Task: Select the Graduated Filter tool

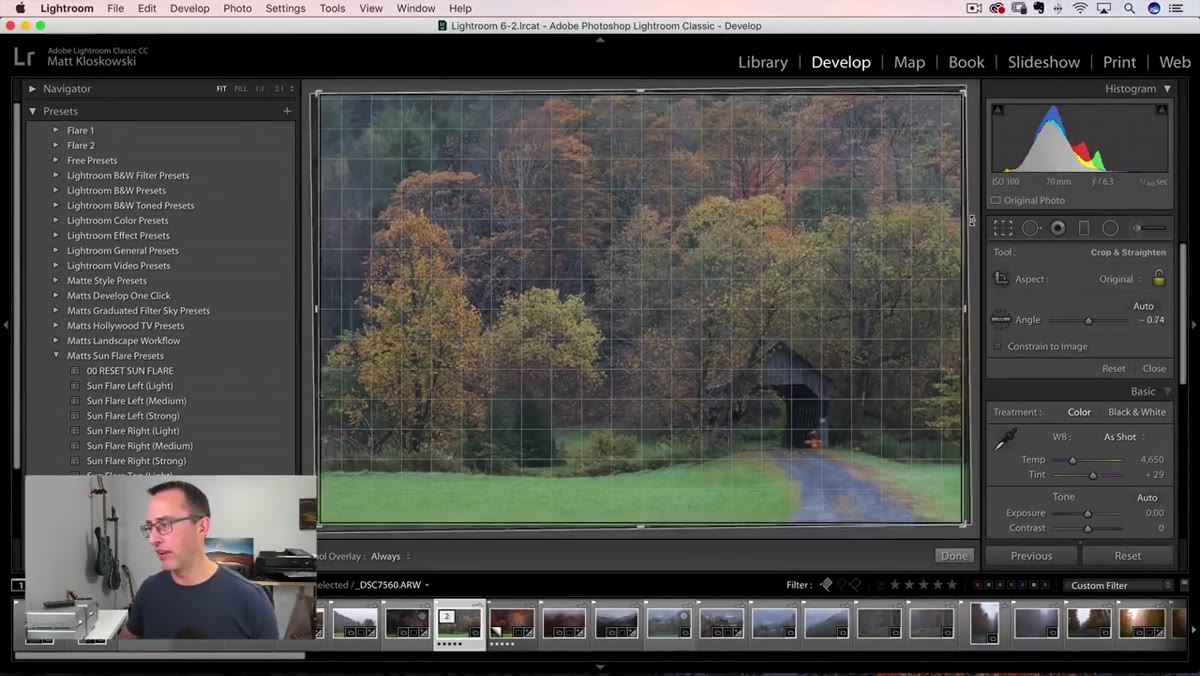Action: click(1083, 228)
